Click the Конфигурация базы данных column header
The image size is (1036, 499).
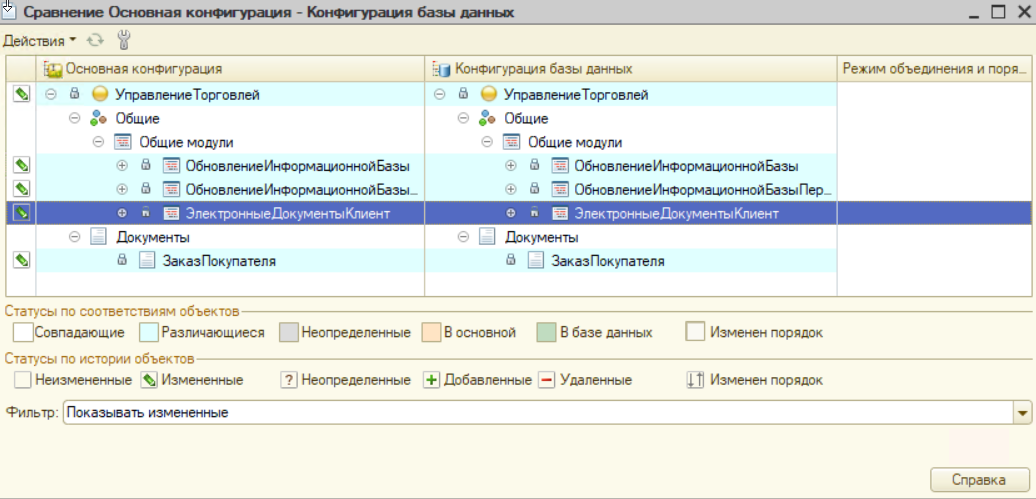point(543,69)
